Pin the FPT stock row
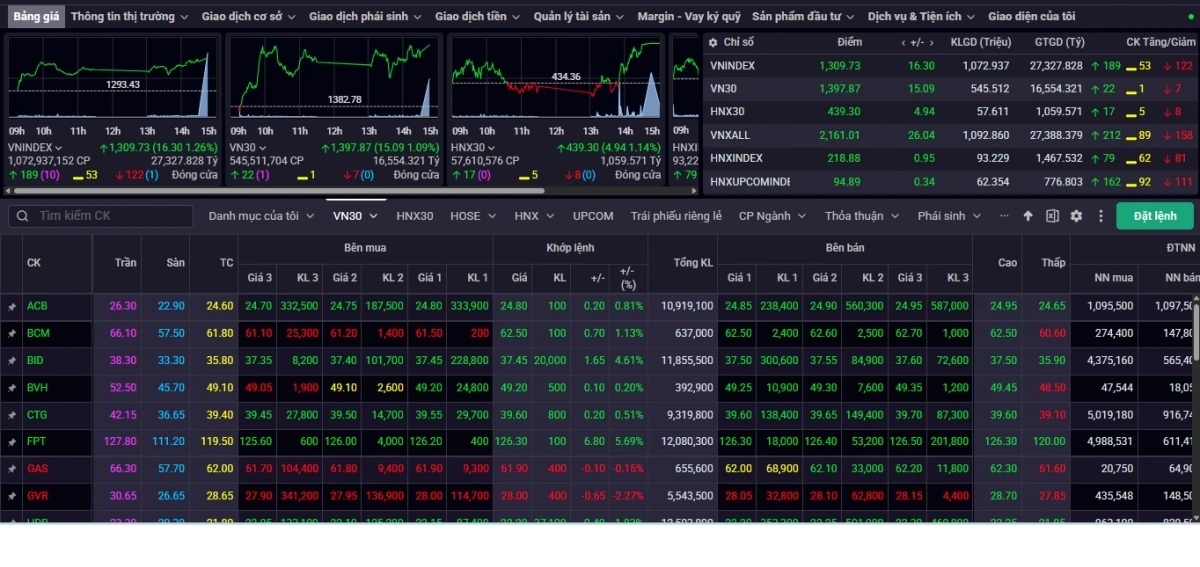Viewport: 1200px width, 567px height. [12, 441]
